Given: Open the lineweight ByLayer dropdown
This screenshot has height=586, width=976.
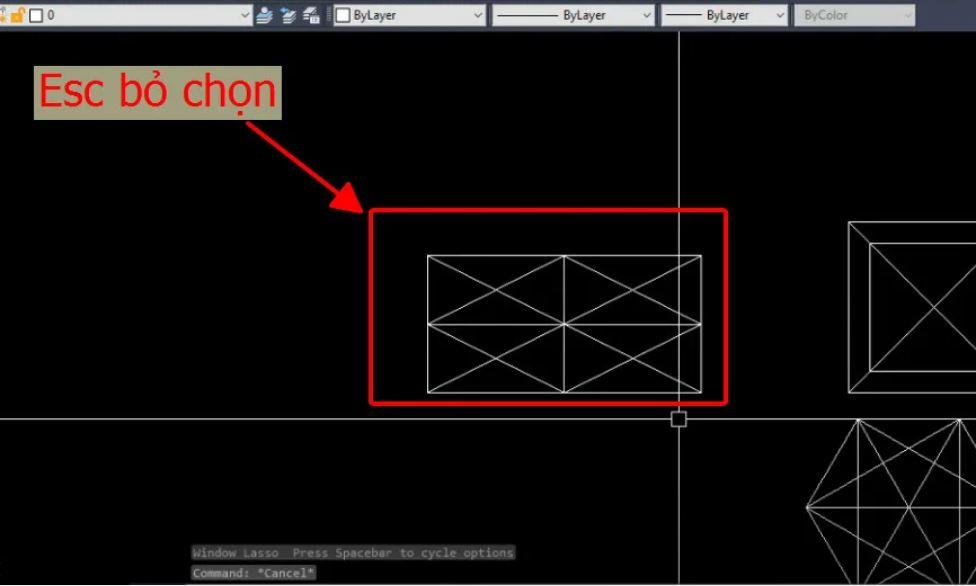Looking at the screenshot, I should (779, 14).
